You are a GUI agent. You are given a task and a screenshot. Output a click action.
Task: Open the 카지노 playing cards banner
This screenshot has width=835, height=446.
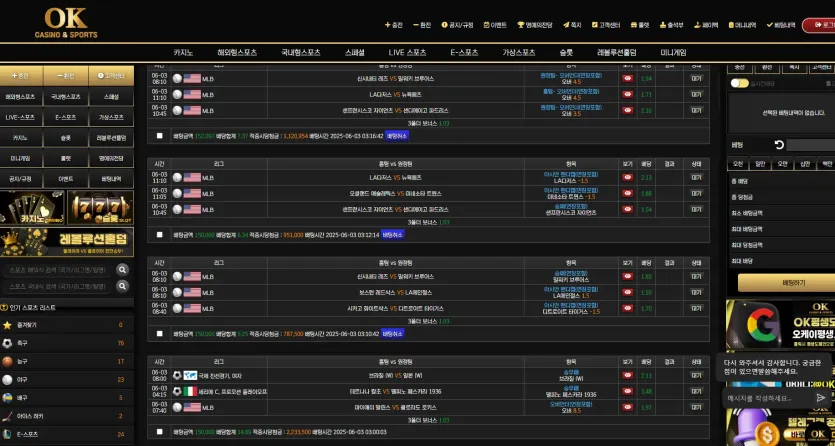(x=32, y=208)
